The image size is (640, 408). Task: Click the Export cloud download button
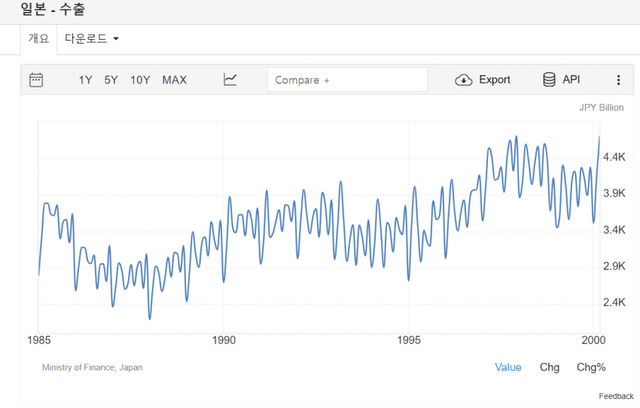tap(482, 80)
